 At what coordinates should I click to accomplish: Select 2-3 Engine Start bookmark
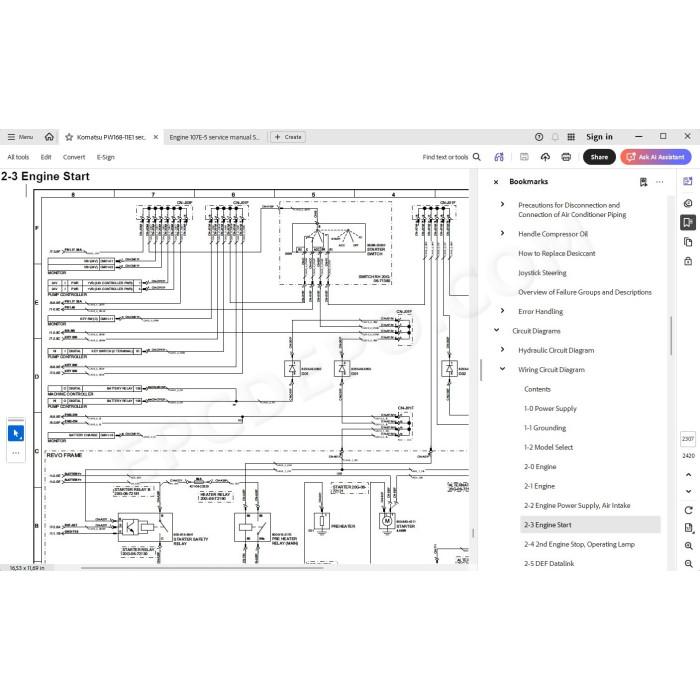pyautogui.click(x=590, y=525)
